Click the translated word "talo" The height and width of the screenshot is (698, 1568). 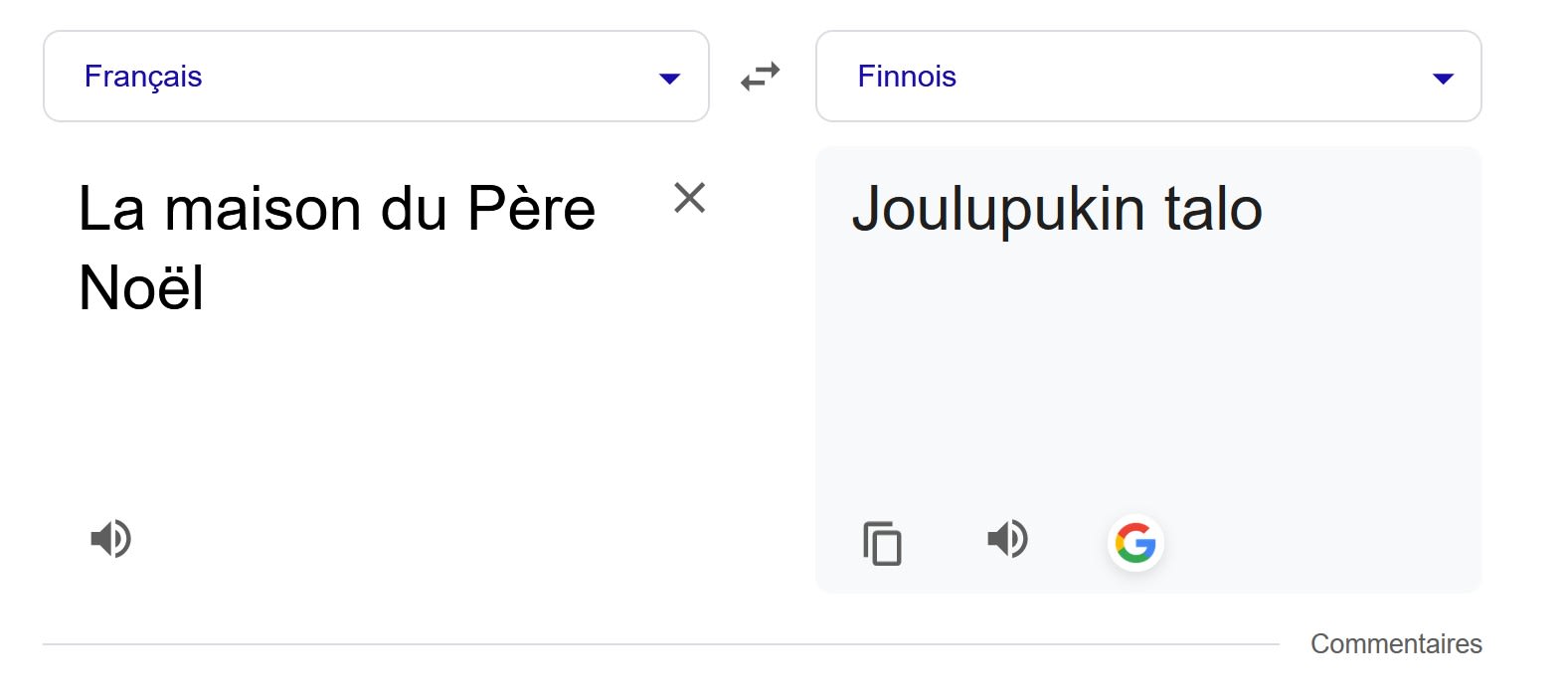click(x=1213, y=210)
